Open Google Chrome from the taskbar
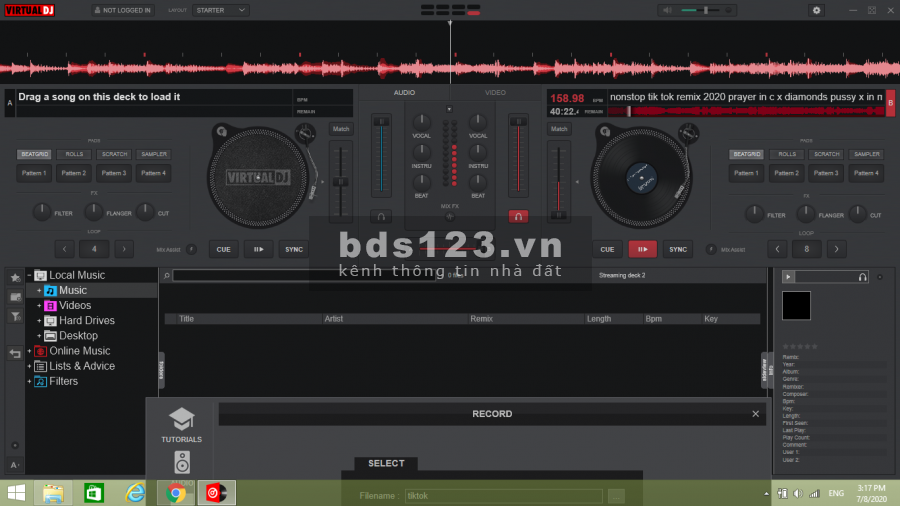The image size is (900, 506). coord(176,493)
